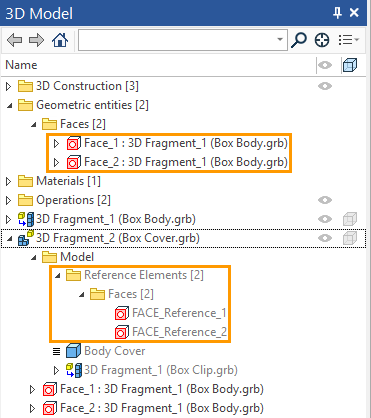This screenshot has width=371, height=418.
Task: Hide 3D Fragment_2 (Box Cover.grb)
Action: coord(325,238)
